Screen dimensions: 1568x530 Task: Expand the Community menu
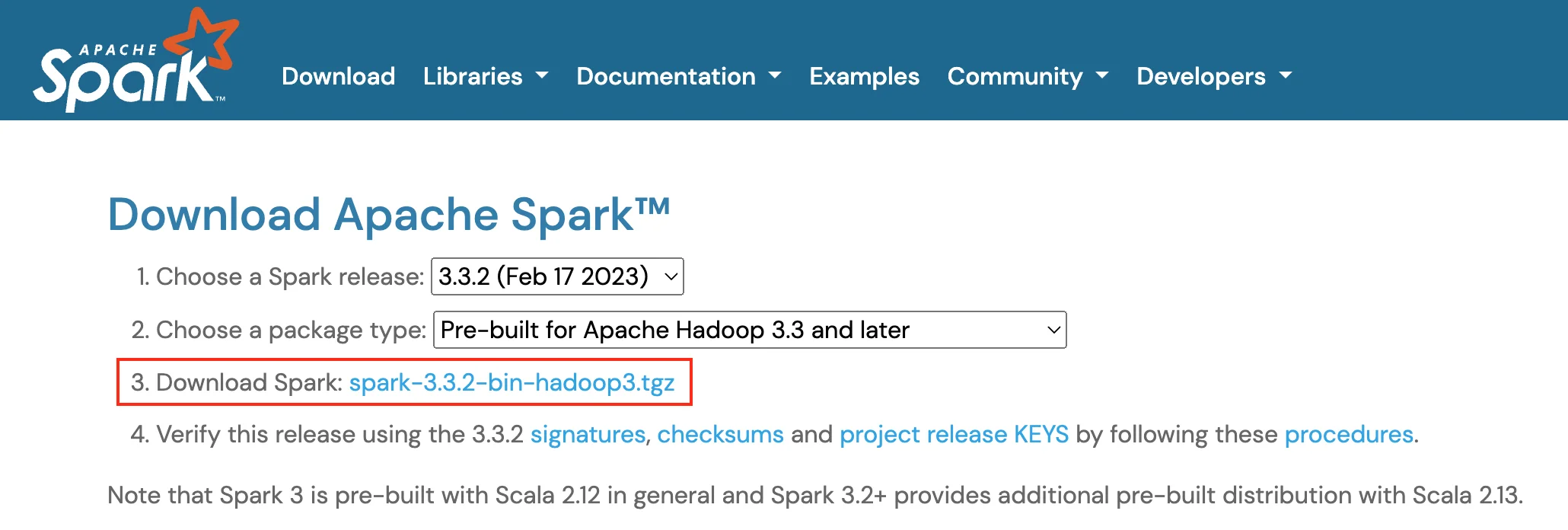[x=1028, y=76]
